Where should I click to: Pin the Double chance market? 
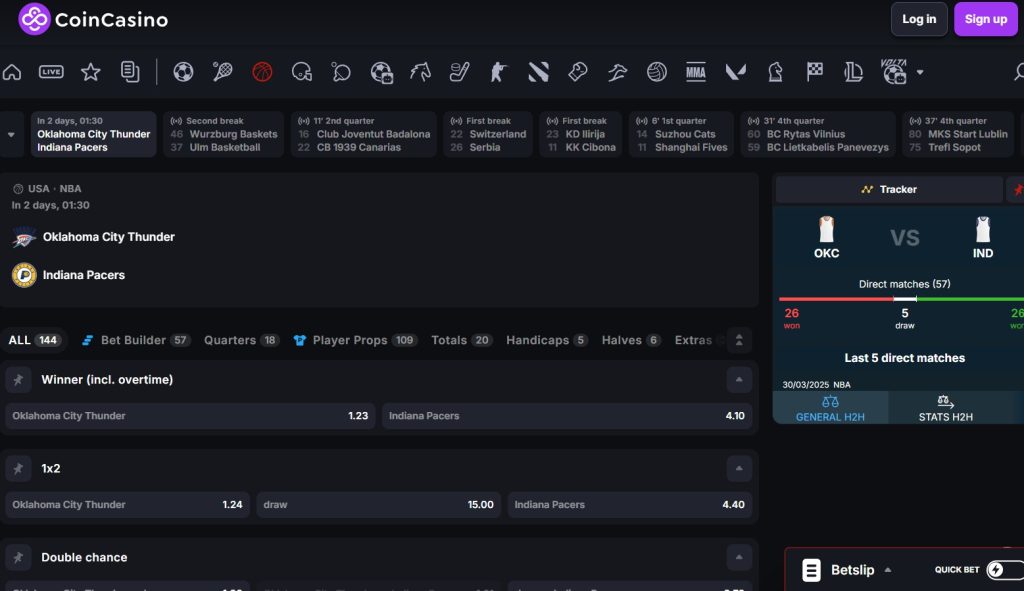pos(18,557)
